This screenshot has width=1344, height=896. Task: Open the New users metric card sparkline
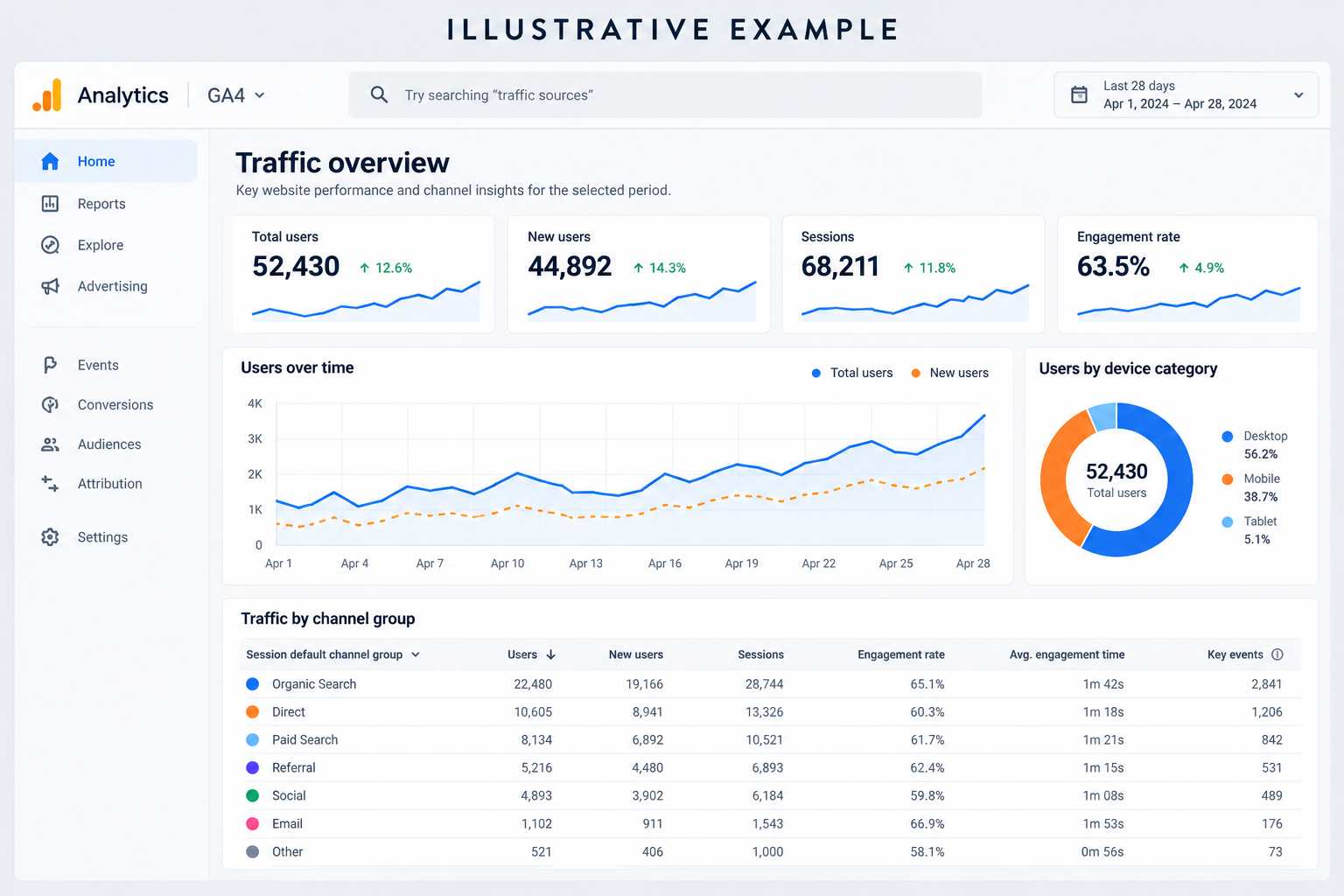click(642, 301)
